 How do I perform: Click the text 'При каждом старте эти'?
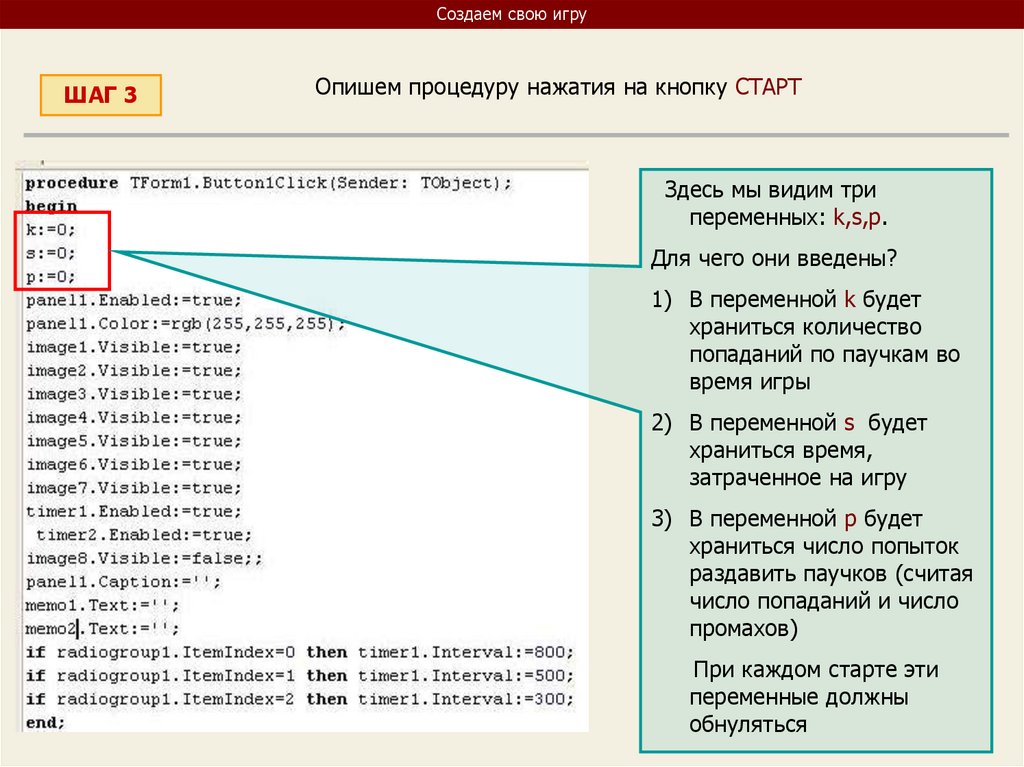click(x=816, y=670)
